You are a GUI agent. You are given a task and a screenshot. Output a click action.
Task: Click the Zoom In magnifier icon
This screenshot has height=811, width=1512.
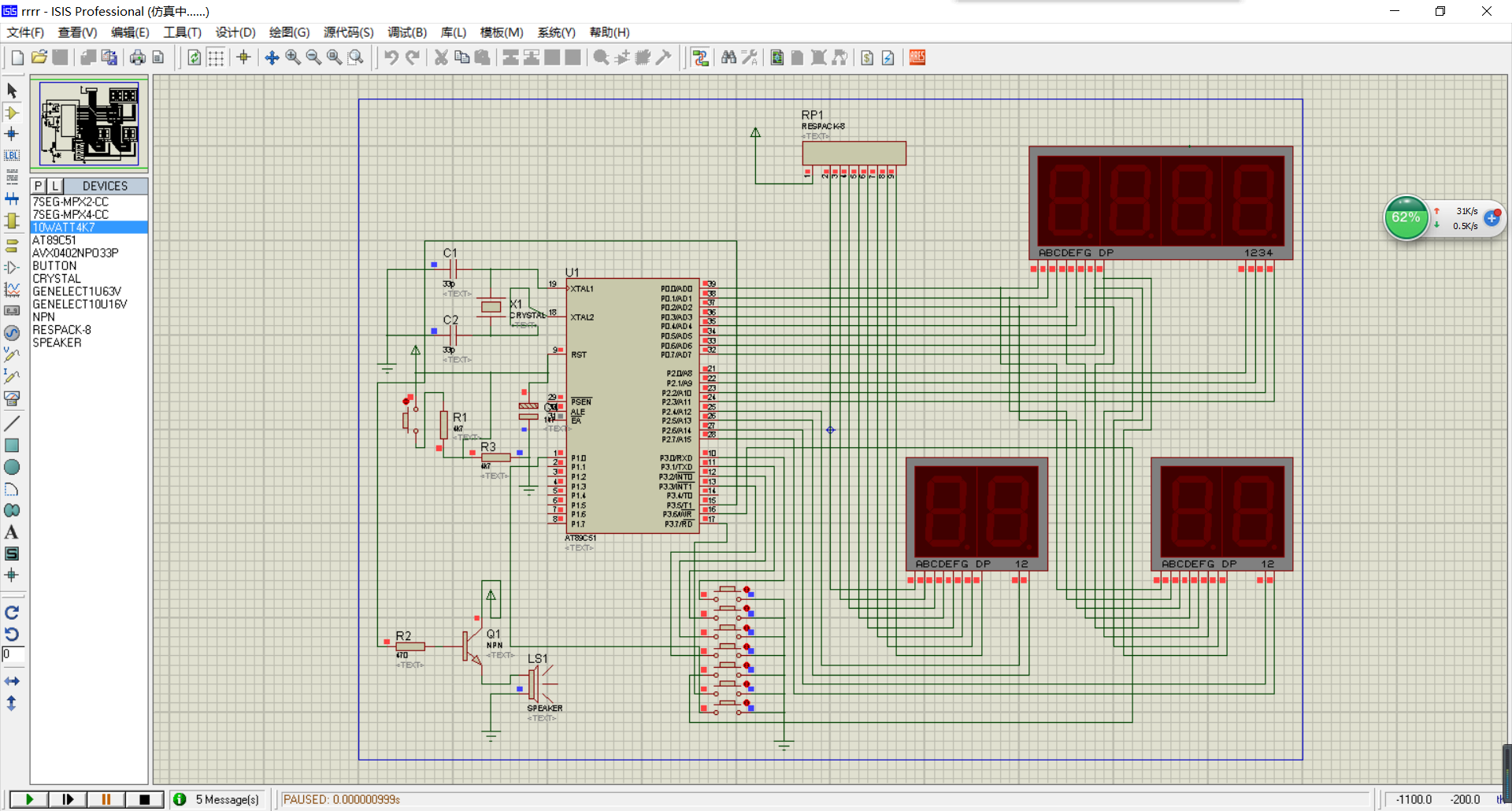293,57
